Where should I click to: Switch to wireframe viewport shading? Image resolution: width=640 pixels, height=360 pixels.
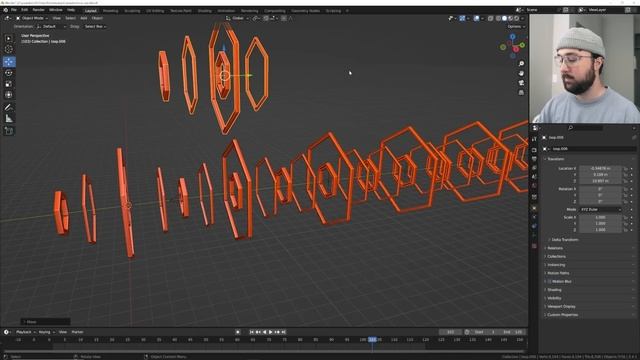coord(498,18)
